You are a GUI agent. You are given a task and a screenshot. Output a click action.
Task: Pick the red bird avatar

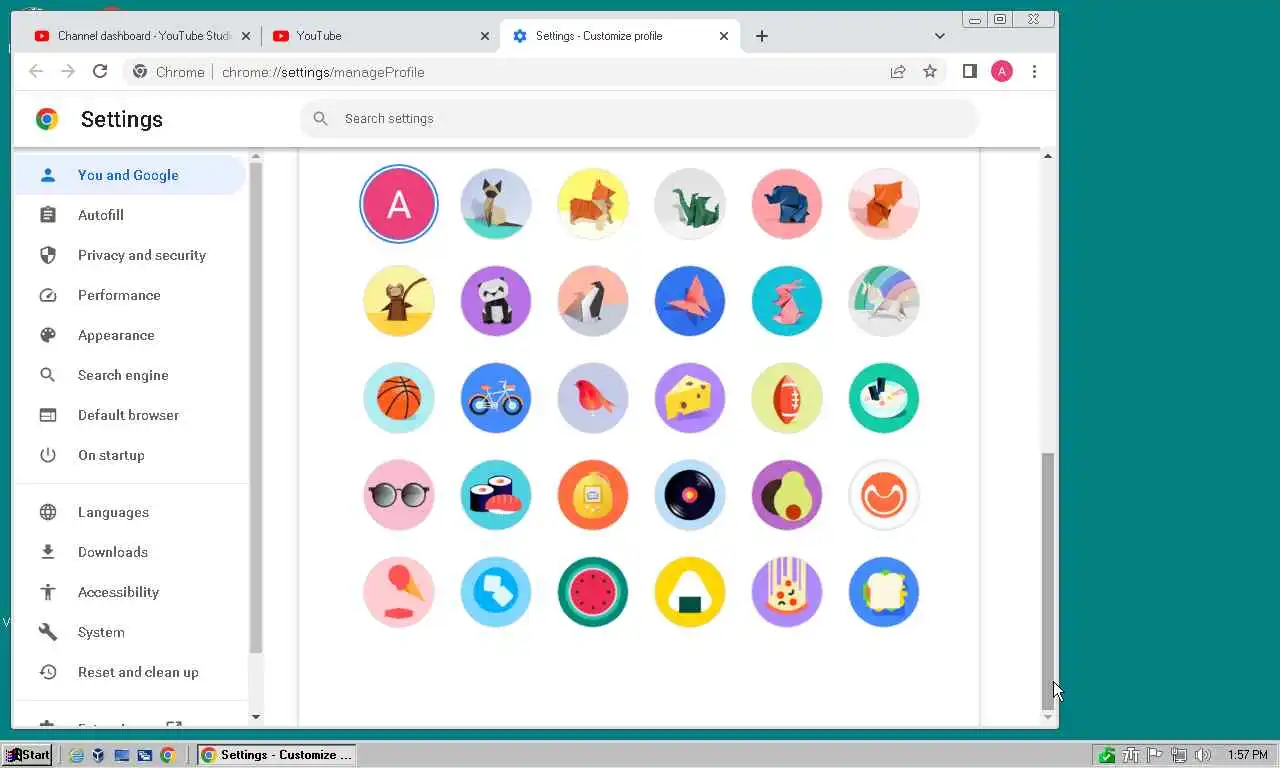pyautogui.click(x=593, y=398)
